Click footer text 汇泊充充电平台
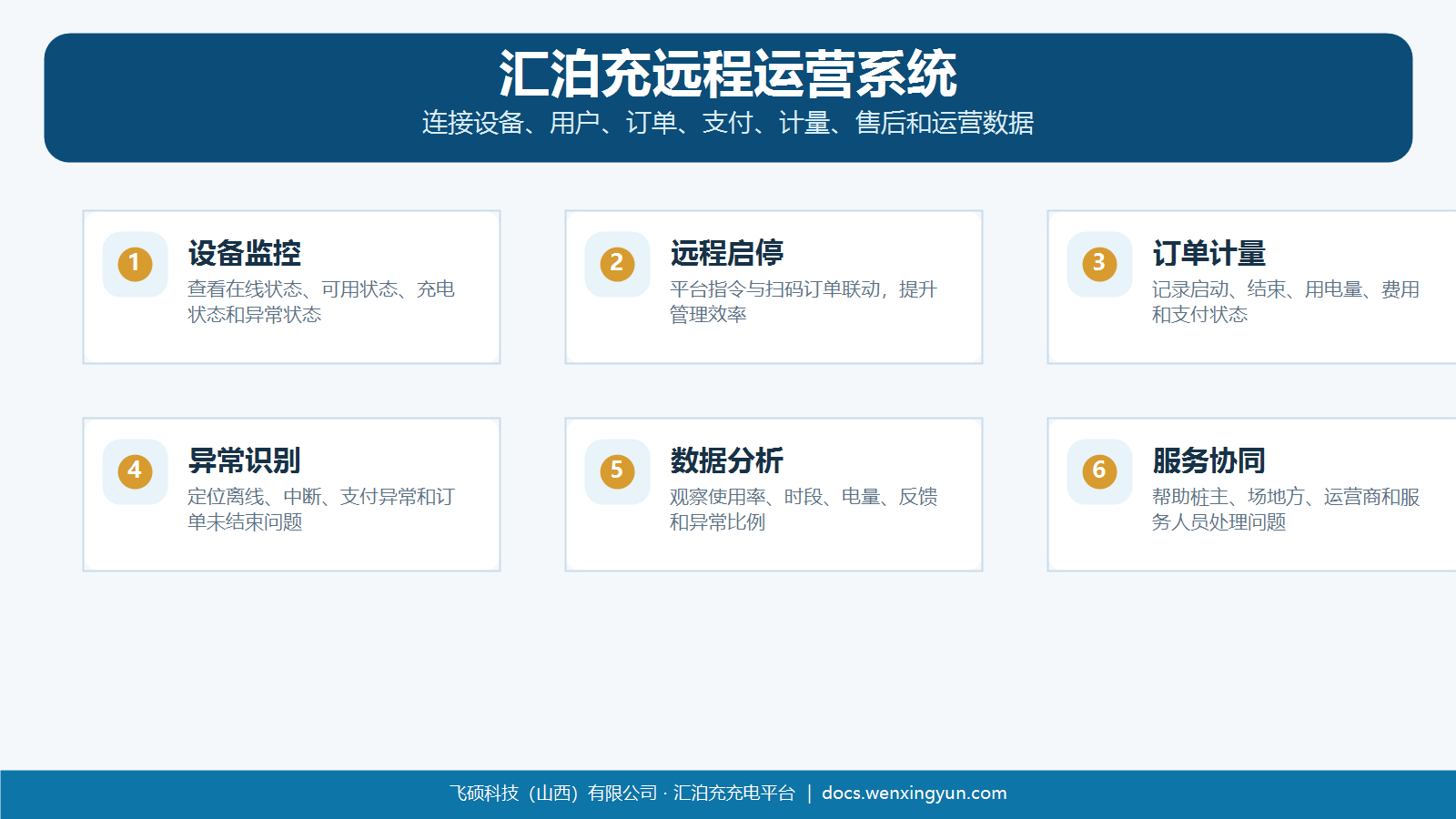Image resolution: width=1456 pixels, height=819 pixels. pos(734,794)
